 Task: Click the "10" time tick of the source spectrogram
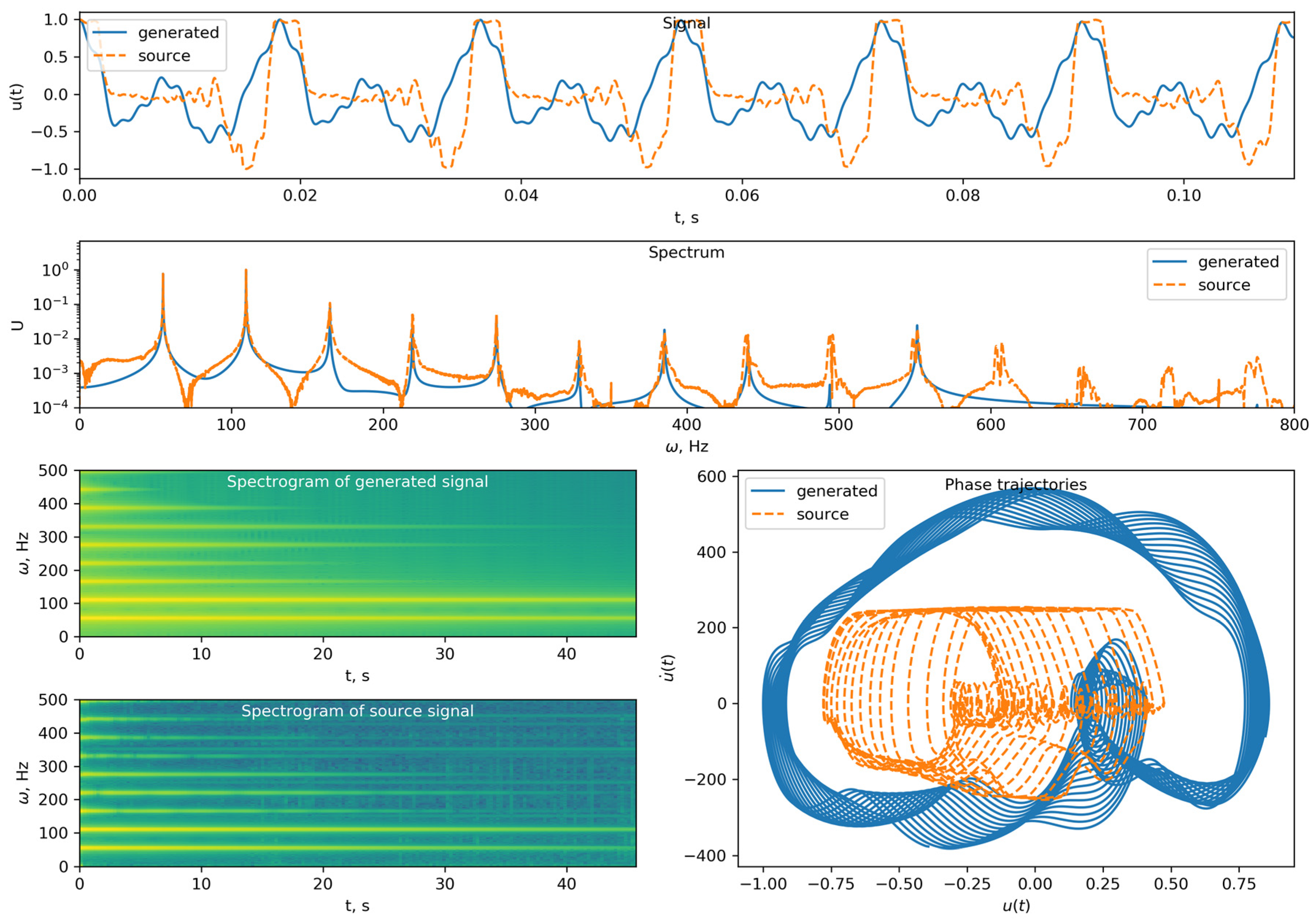point(201,884)
